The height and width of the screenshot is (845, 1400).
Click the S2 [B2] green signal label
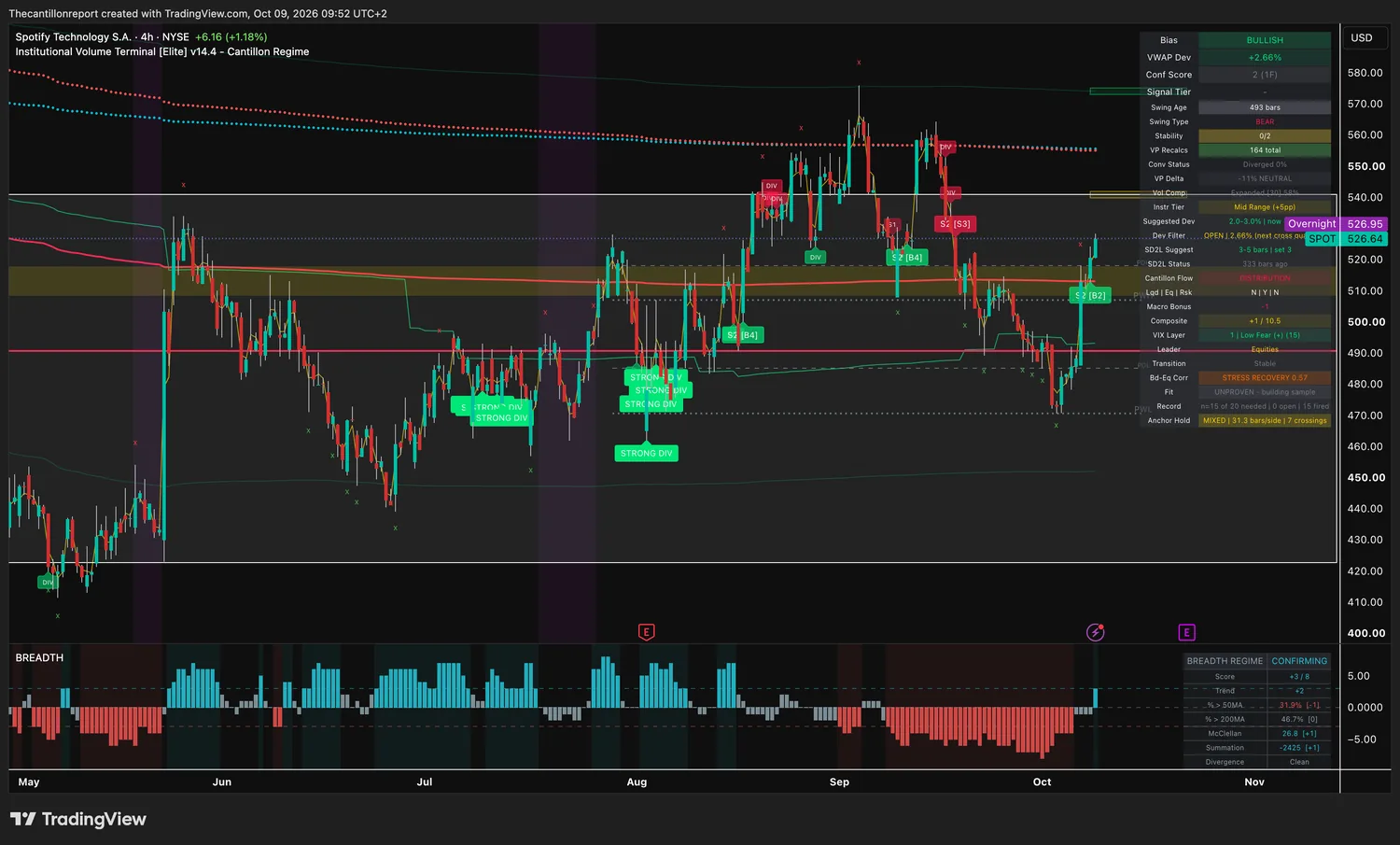[x=1089, y=295]
